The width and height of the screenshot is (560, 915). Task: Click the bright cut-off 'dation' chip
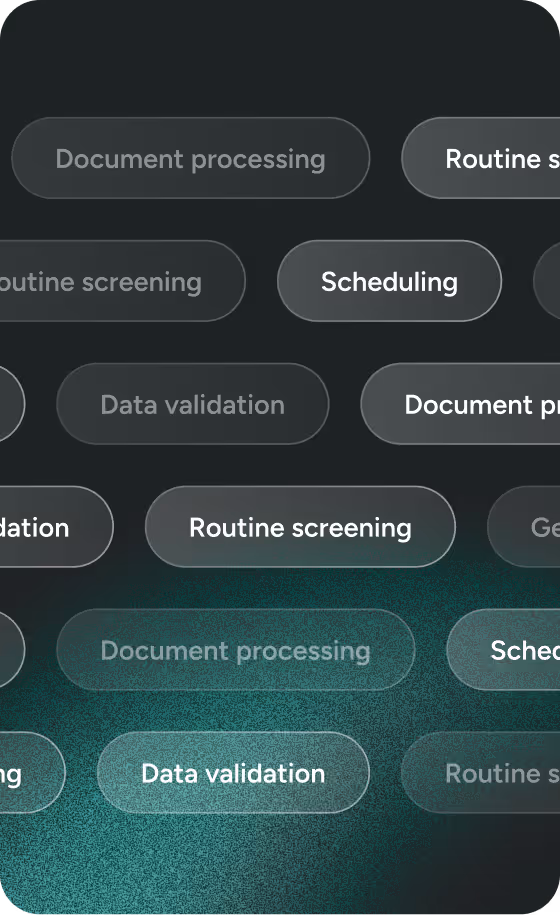click(57, 526)
